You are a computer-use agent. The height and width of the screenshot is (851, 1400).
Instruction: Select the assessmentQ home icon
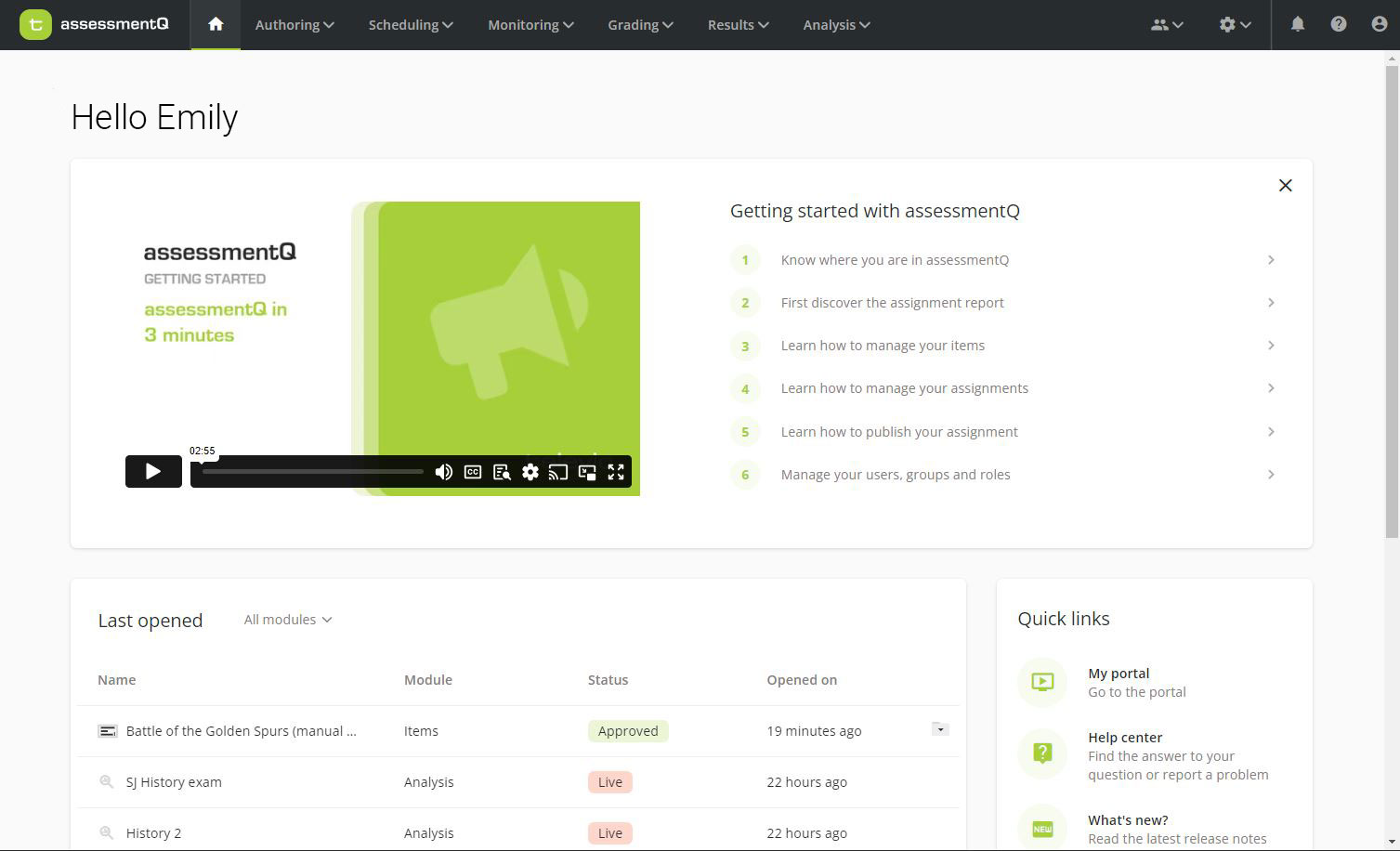coord(215,25)
